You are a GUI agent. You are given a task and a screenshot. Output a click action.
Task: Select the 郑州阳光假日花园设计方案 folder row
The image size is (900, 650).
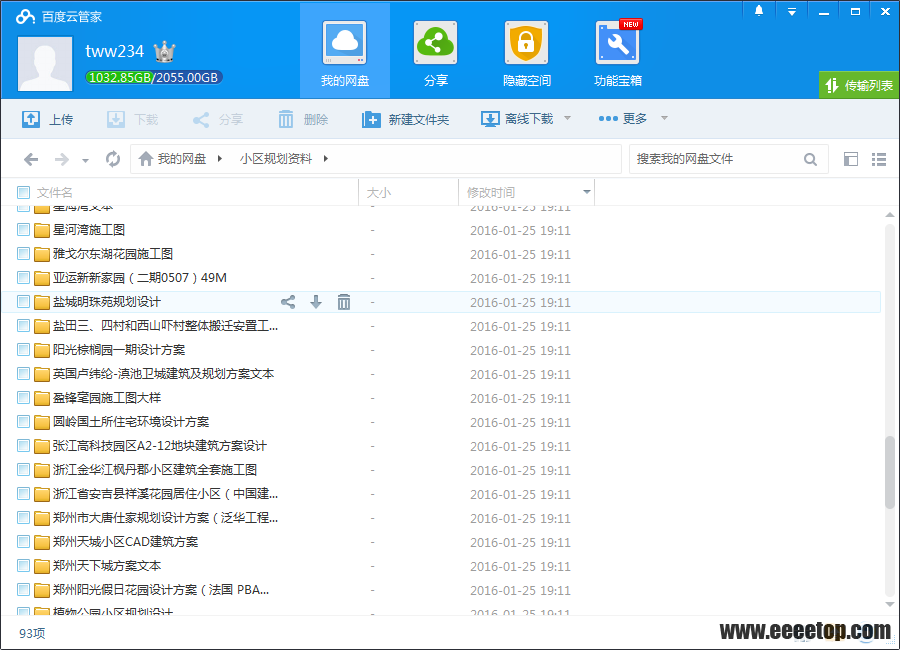[x=441, y=590]
